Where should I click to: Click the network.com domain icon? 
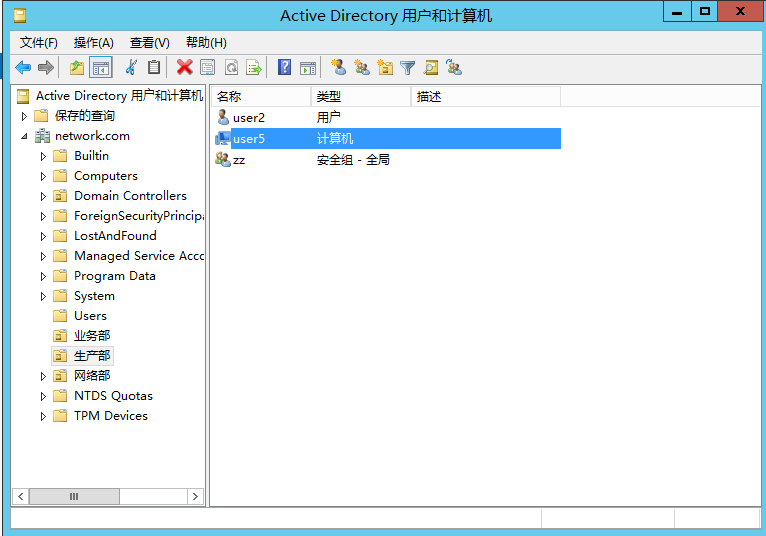43,136
